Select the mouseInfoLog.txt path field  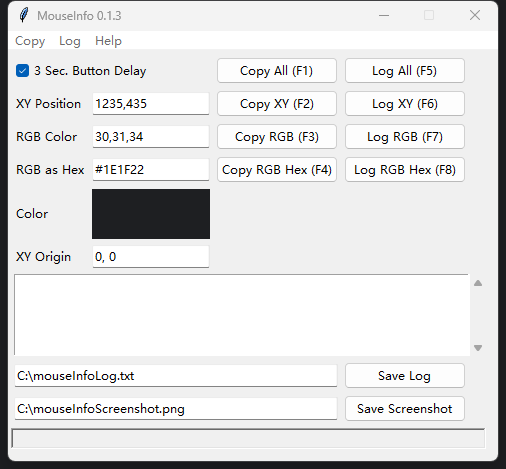[176, 376]
